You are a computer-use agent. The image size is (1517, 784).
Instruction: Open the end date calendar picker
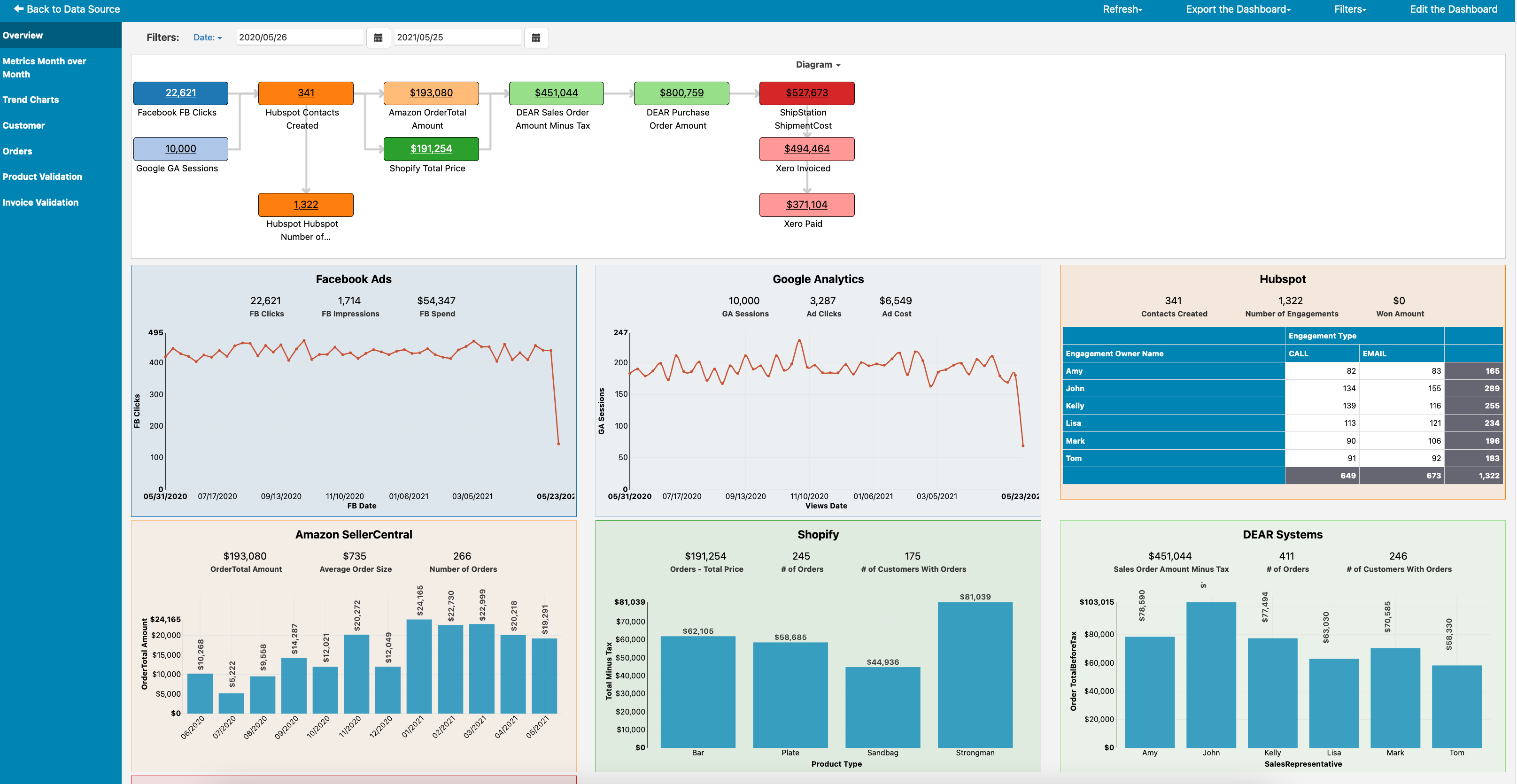(x=536, y=38)
